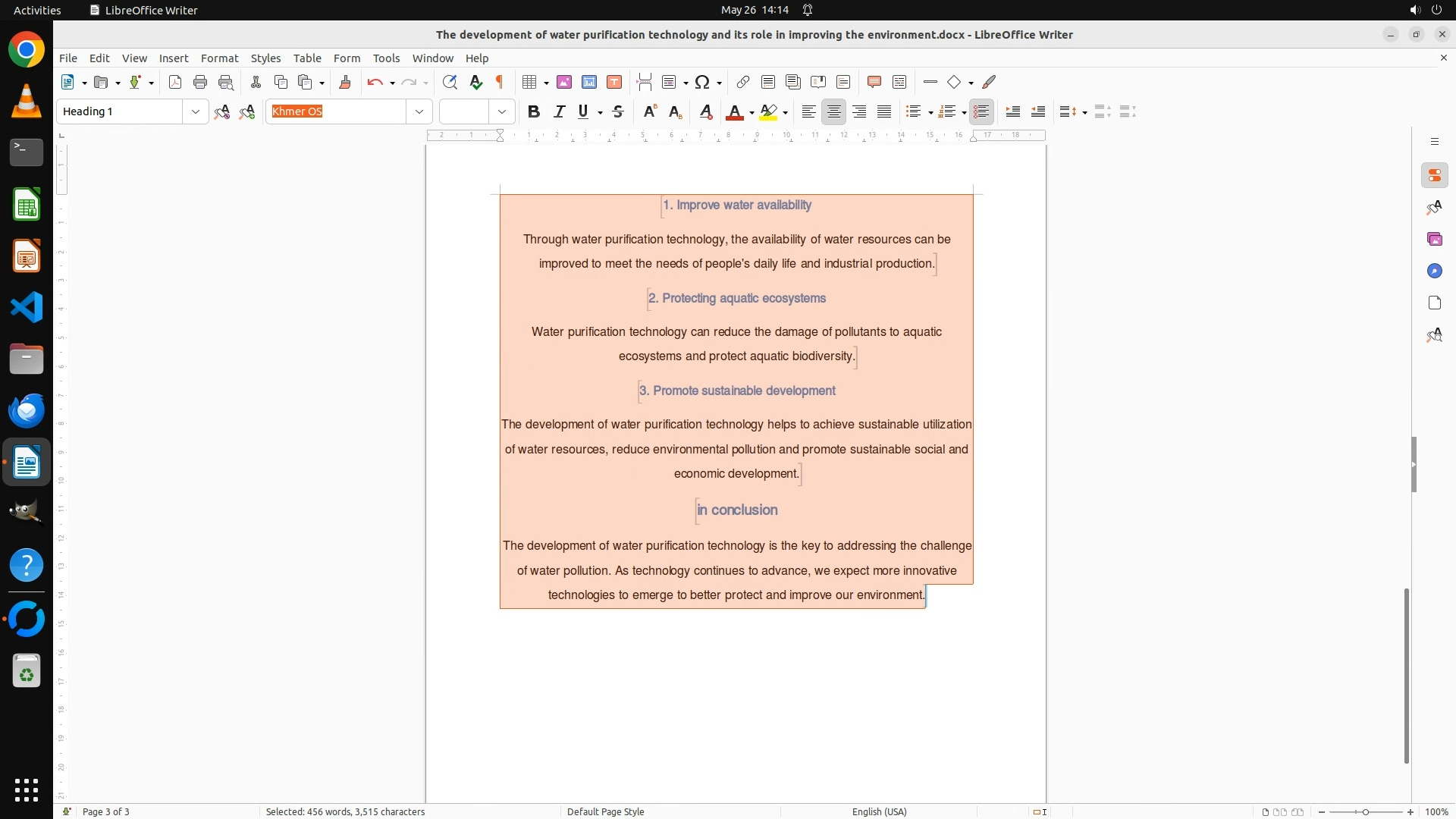
Task: Click the Strikethrough formatting icon
Action: point(618,112)
